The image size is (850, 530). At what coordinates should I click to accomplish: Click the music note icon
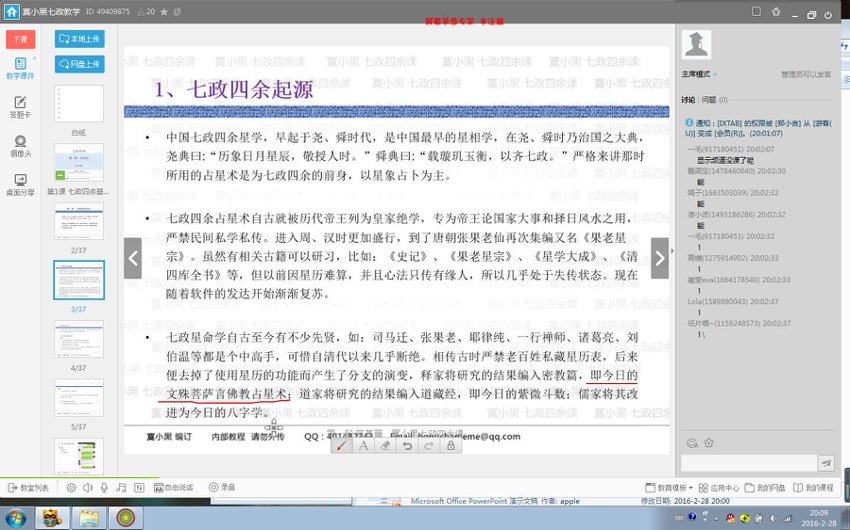point(121,488)
